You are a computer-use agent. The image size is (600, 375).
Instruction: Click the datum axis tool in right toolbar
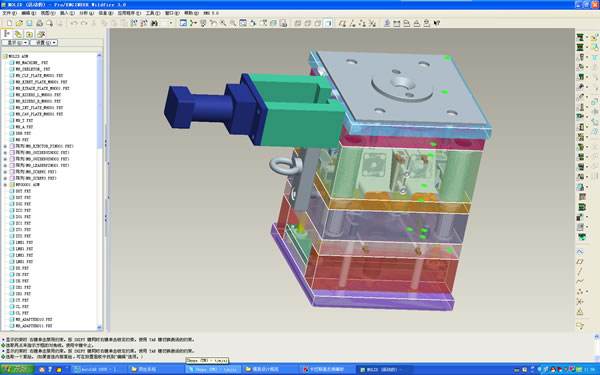580,272
